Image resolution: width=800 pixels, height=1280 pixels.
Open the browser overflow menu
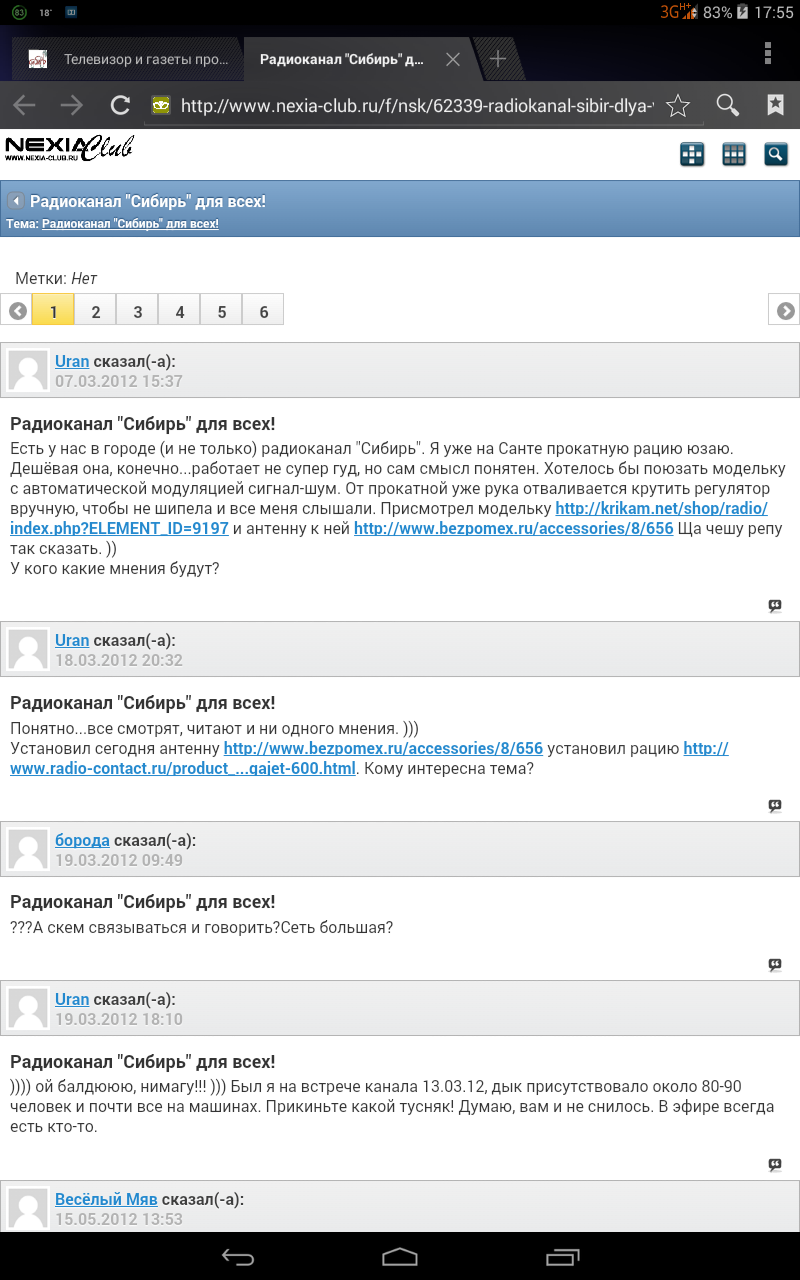pos(768,53)
